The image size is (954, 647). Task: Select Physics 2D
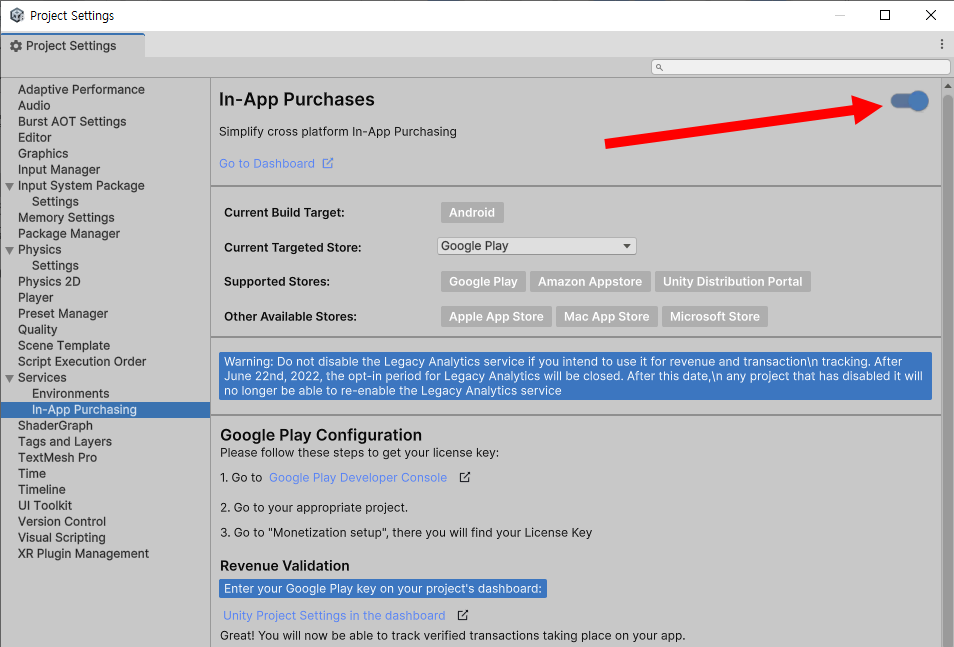[49, 281]
